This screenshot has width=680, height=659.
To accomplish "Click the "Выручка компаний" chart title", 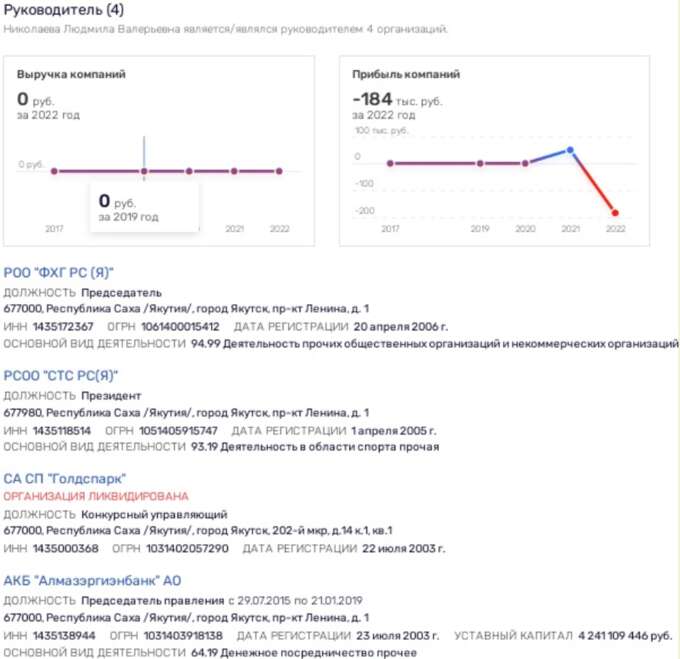I will pyautogui.click(x=71, y=75).
